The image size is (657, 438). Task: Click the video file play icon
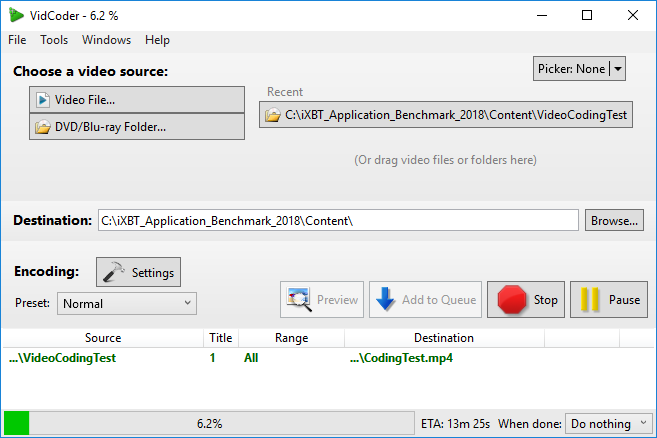[43, 100]
